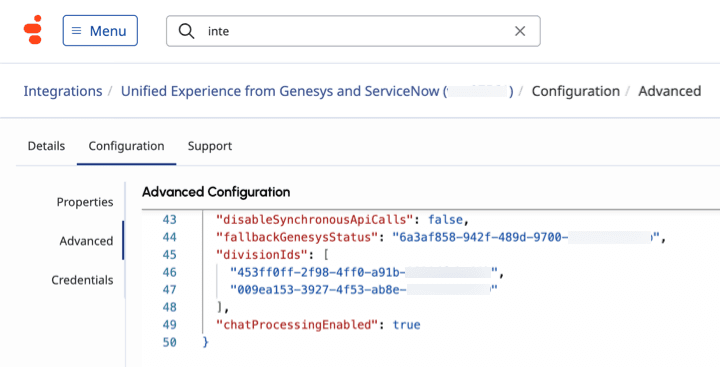Viewport: 720px width, 367px height.
Task: Open Credentials in the side navigation
Action: pyautogui.click(x=82, y=280)
